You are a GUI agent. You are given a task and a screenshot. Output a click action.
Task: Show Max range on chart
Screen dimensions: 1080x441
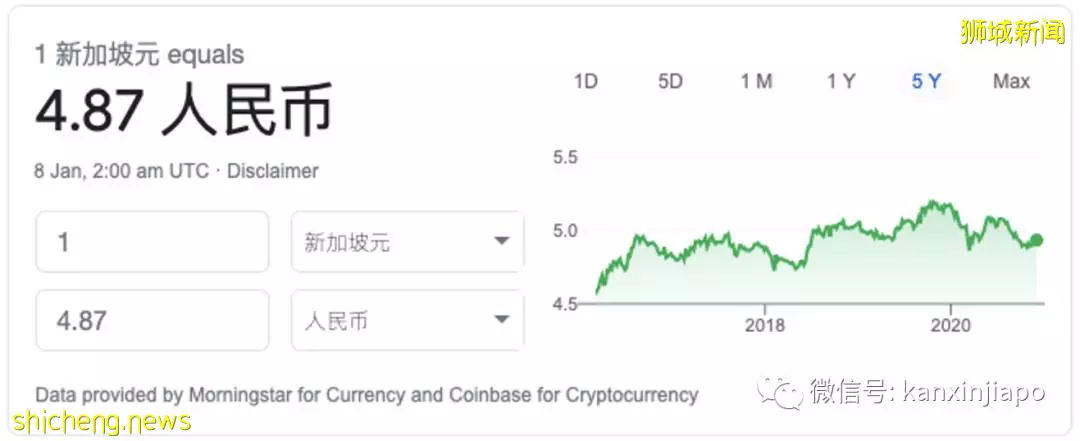tap(1011, 81)
